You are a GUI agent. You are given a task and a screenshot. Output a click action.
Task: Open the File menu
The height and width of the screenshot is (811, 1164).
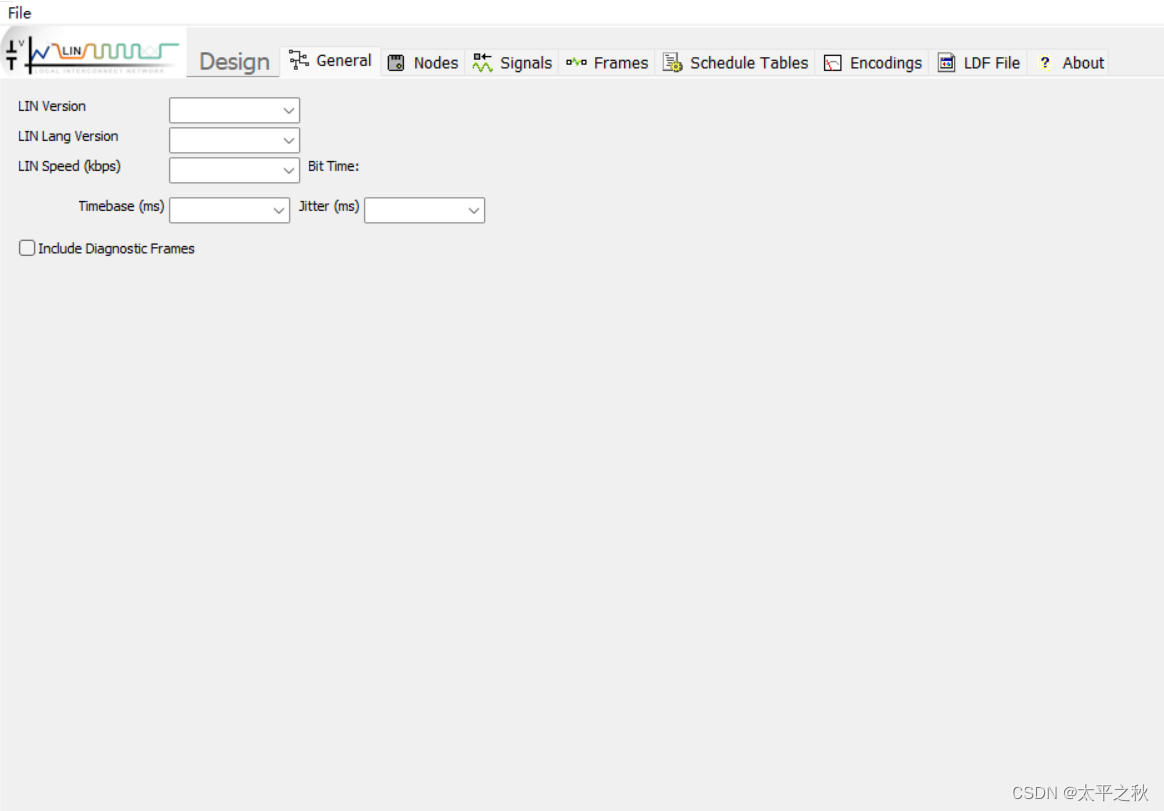[18, 12]
